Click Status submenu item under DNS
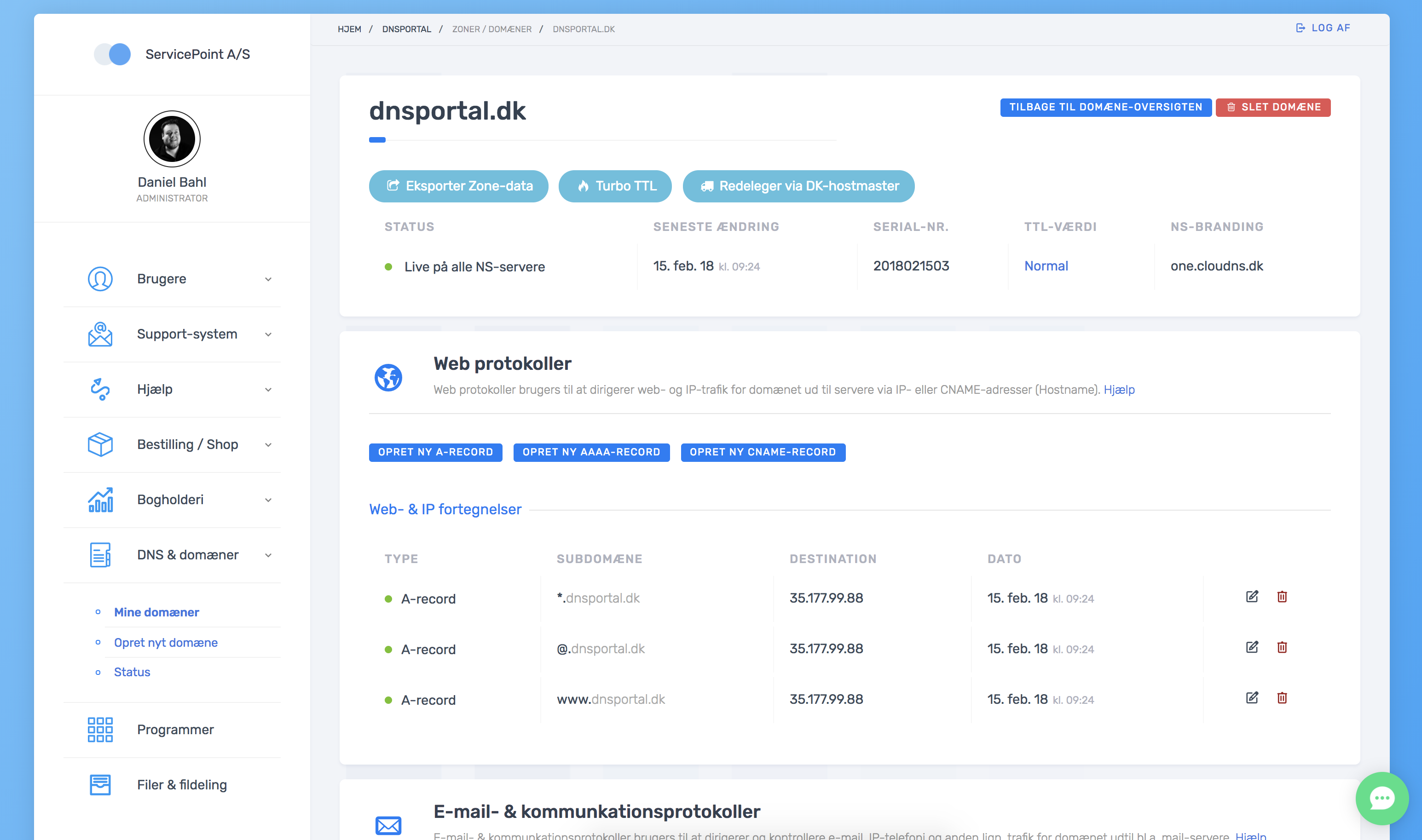This screenshot has height=840, width=1422. (132, 672)
